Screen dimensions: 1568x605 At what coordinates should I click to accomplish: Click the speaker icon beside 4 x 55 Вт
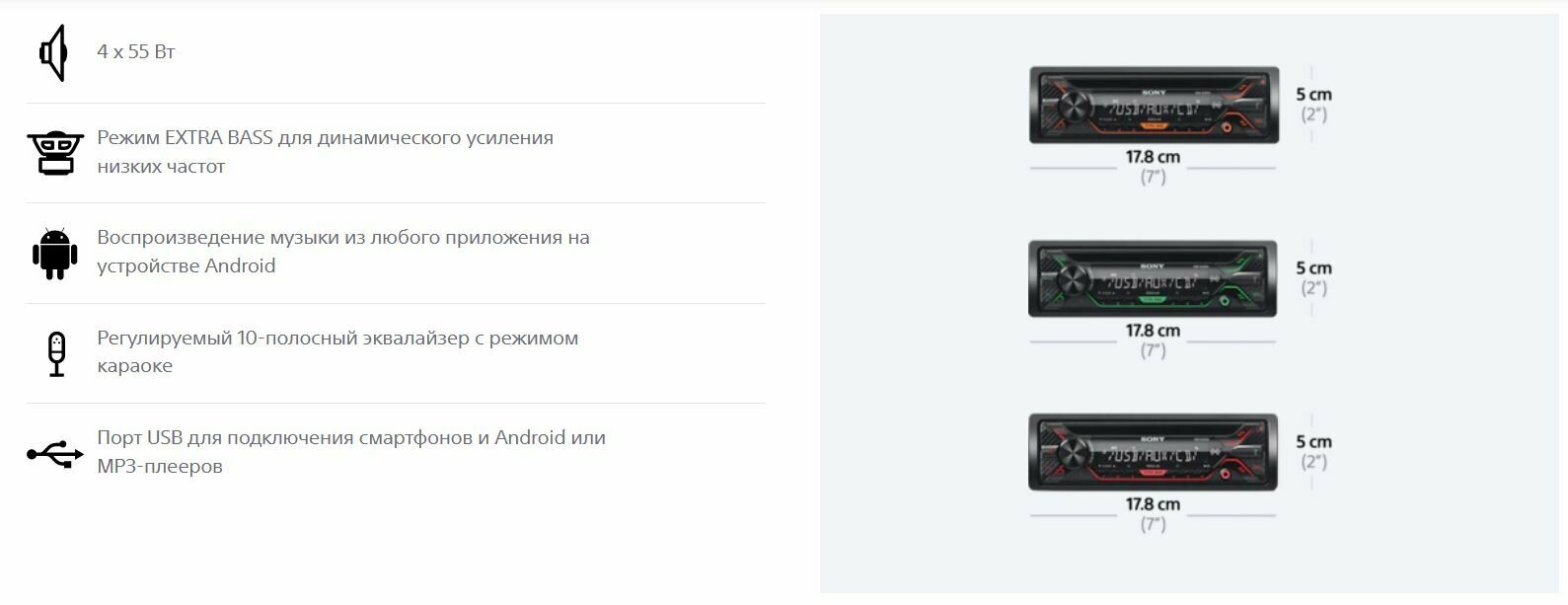tap(53, 52)
